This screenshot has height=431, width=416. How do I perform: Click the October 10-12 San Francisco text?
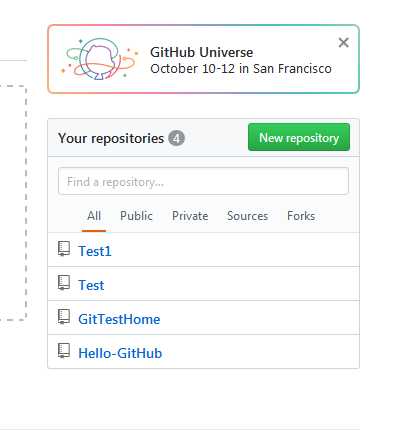241,69
